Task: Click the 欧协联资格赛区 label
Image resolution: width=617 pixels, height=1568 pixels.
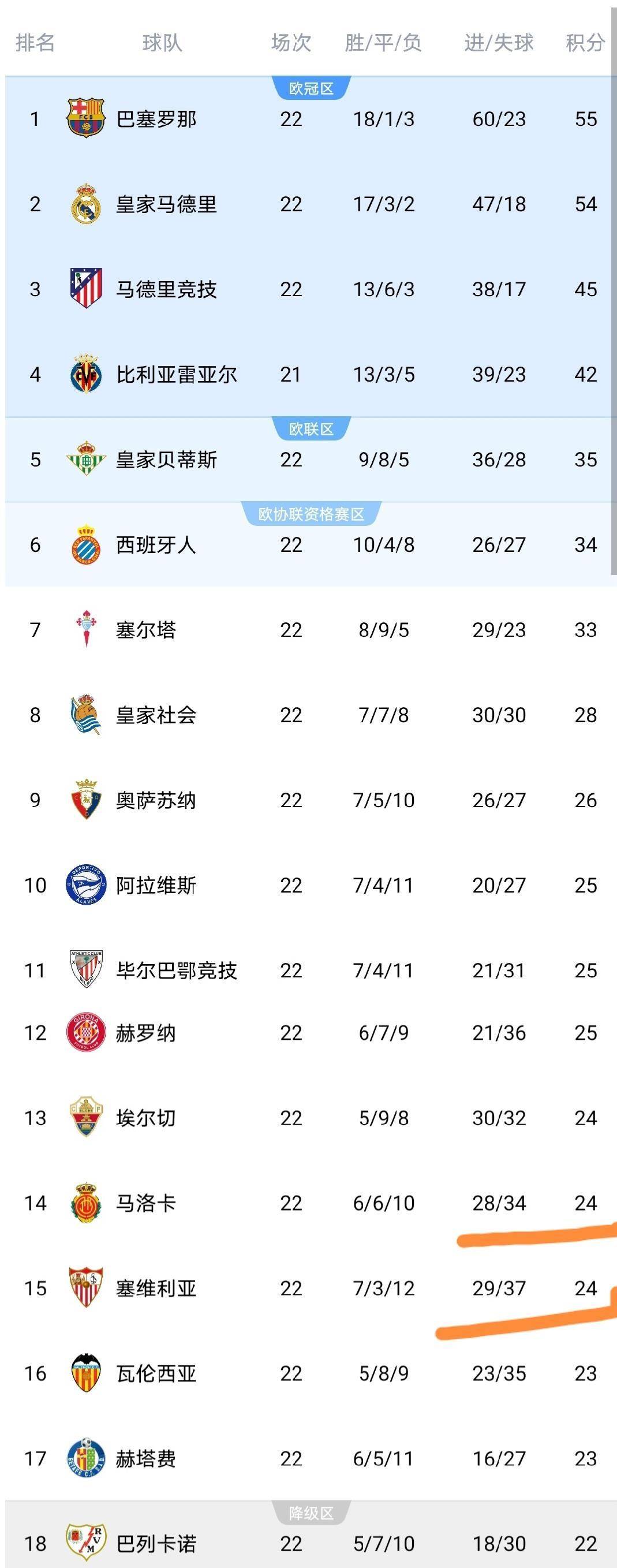Action: click(x=311, y=514)
